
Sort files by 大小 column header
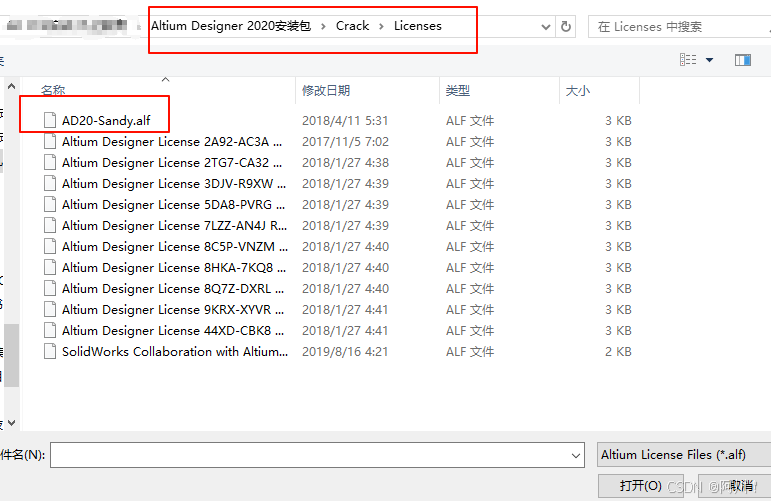577,90
